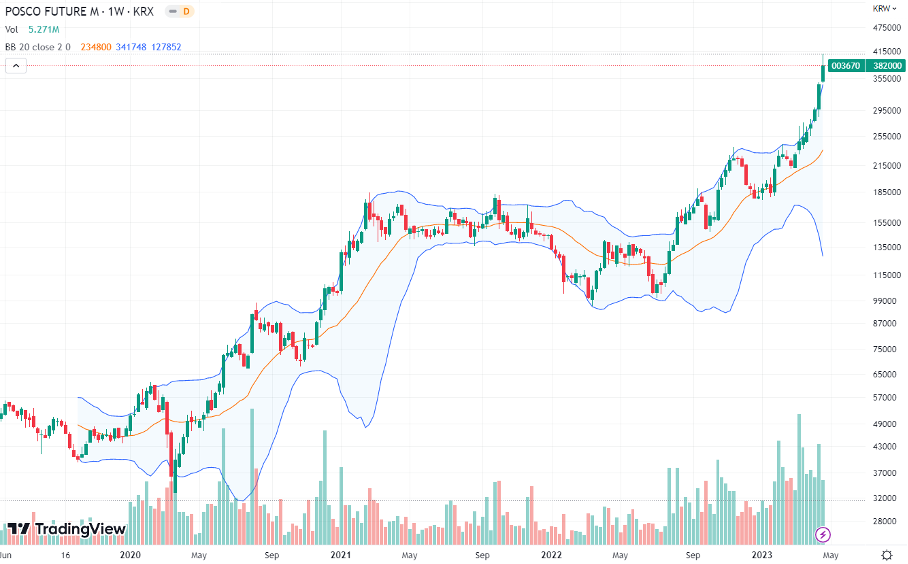Click the TradingView logo
This screenshot has height=564, width=908.
[67, 529]
